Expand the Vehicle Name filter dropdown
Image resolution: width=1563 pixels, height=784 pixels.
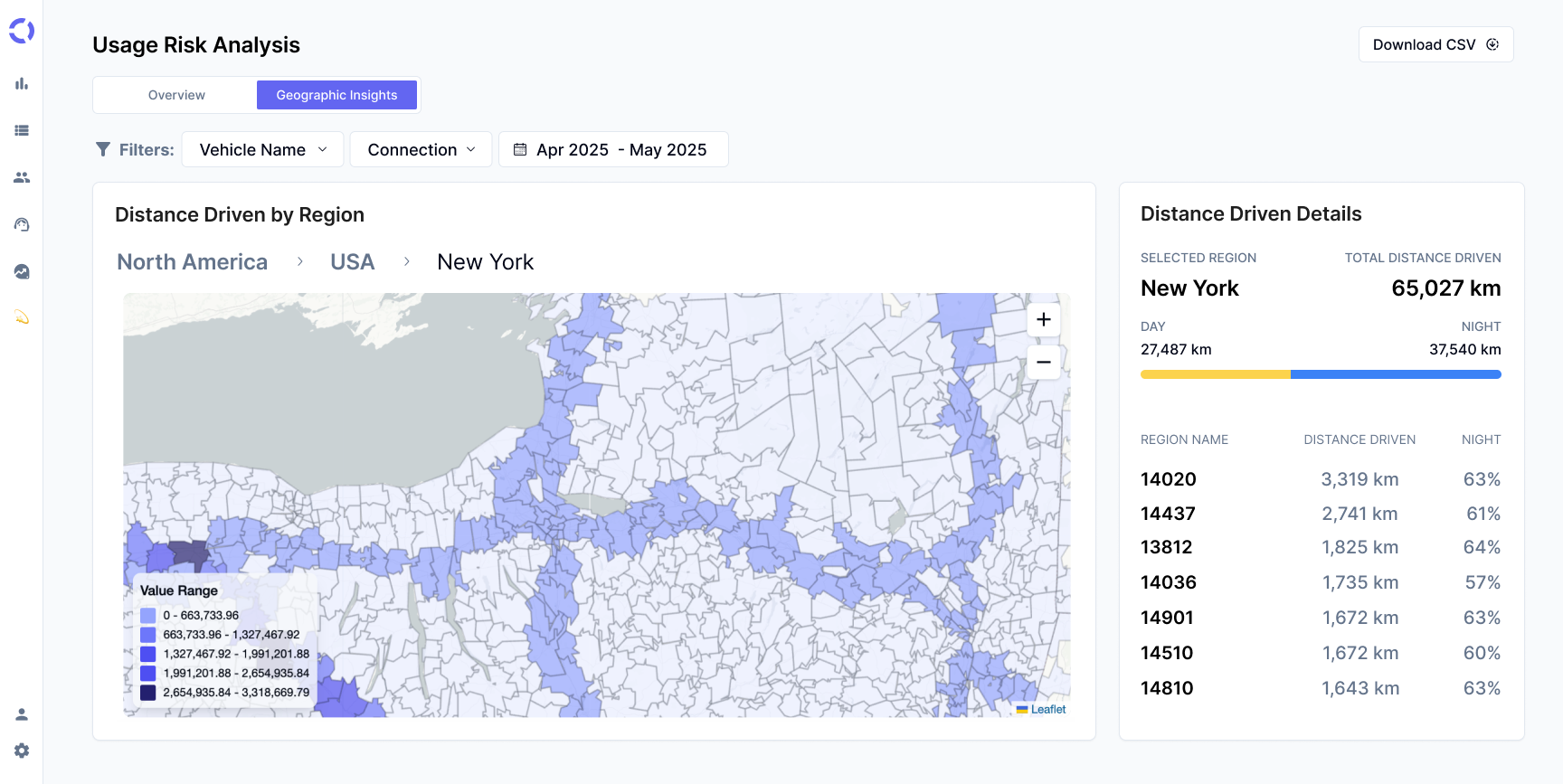click(262, 149)
